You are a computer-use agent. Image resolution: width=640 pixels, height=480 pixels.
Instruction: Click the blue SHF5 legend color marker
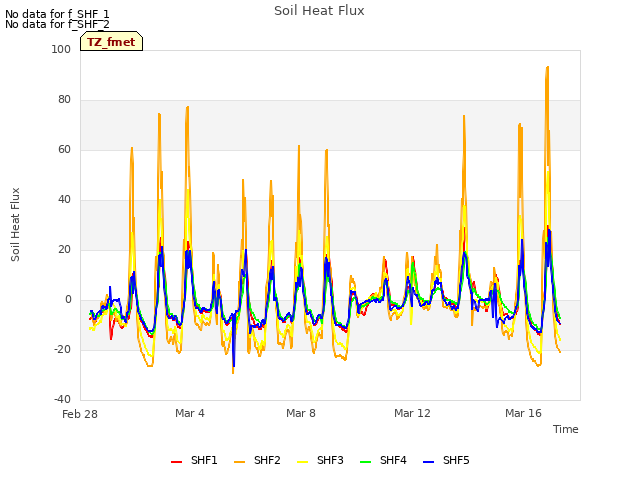tap(428, 462)
